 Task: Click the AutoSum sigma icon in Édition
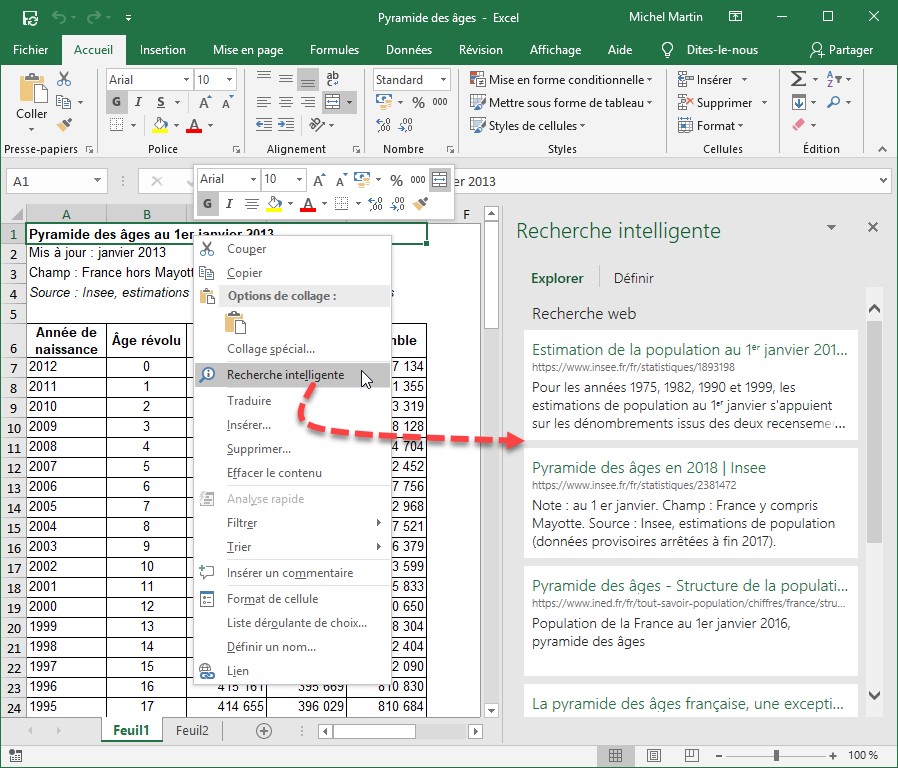798,79
